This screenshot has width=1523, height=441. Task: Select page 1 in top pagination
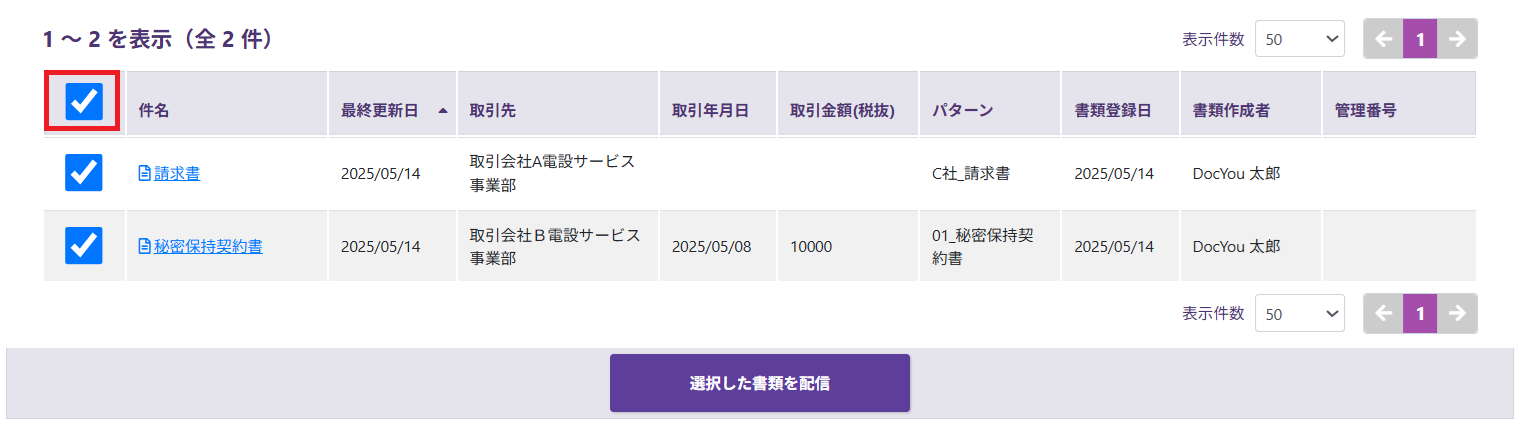(x=1420, y=39)
